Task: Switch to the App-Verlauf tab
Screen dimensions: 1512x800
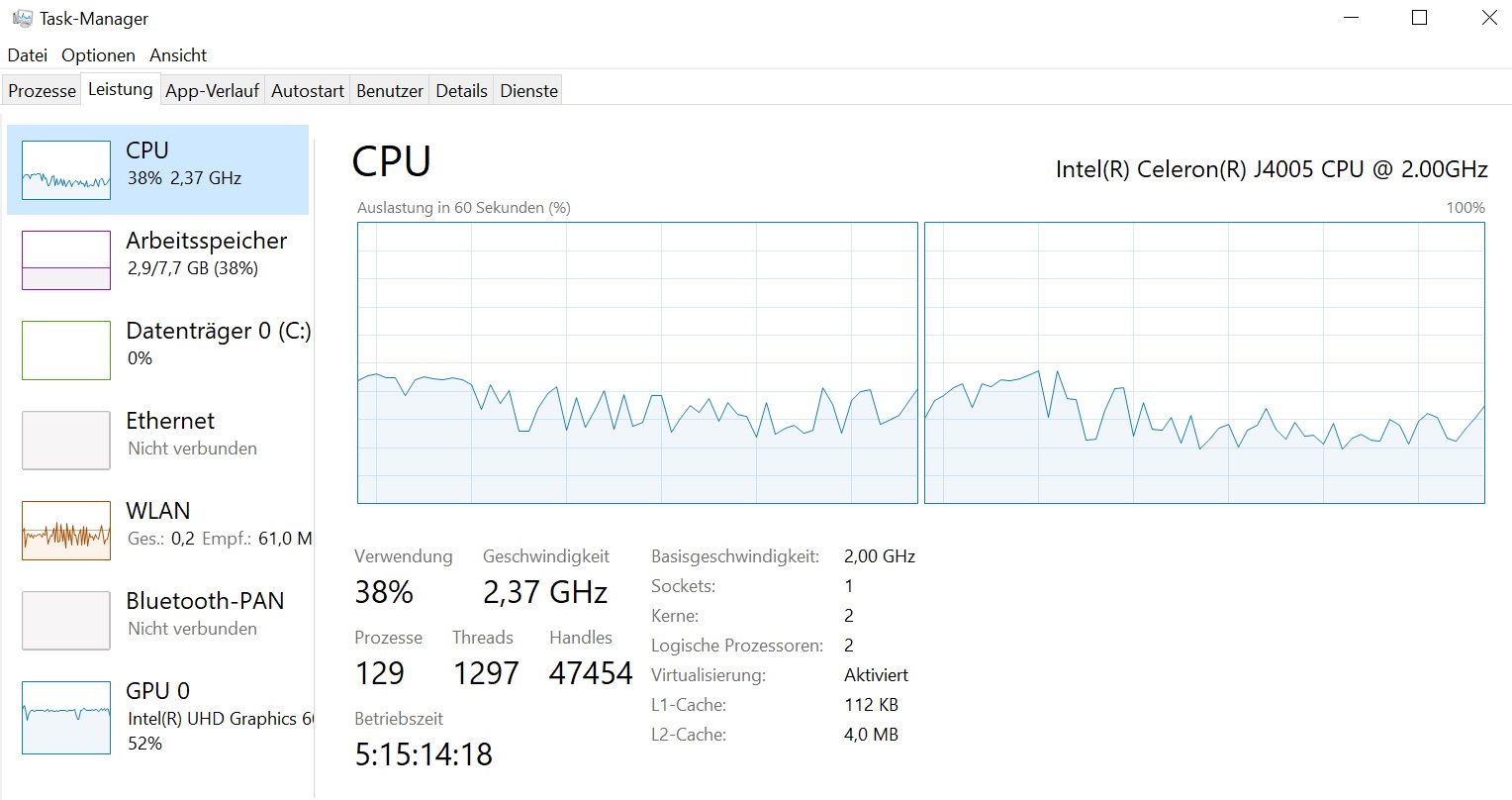Action: pyautogui.click(x=212, y=90)
